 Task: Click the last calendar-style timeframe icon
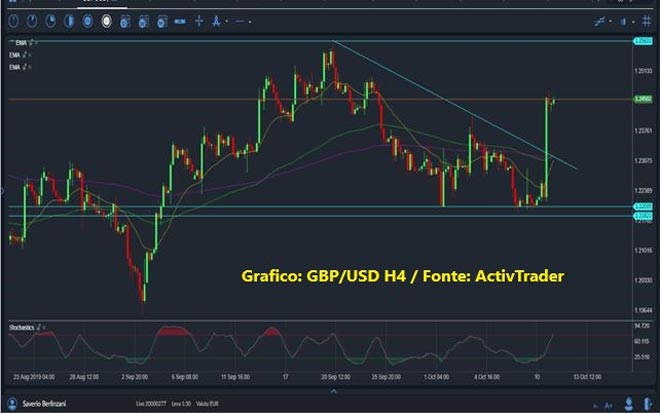[x=160, y=20]
